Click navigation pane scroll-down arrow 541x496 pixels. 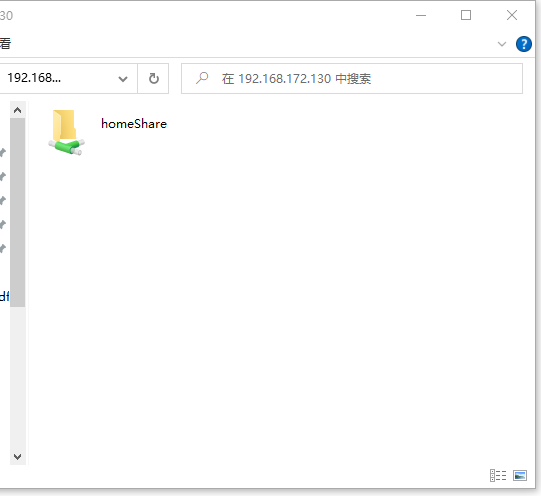17,457
